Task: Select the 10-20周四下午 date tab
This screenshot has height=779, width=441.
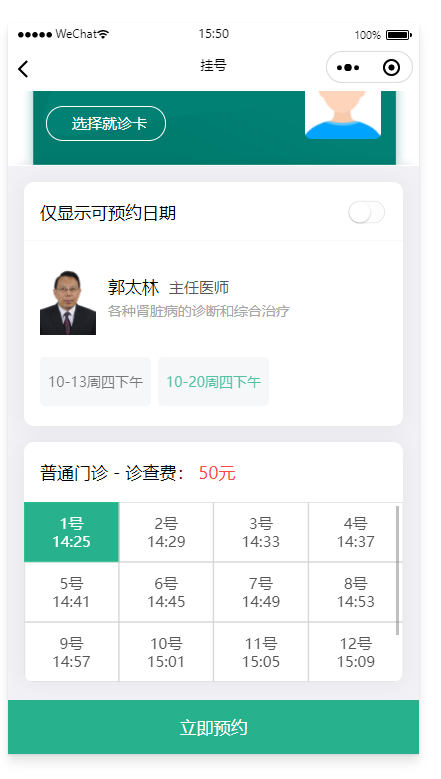Action: click(214, 382)
